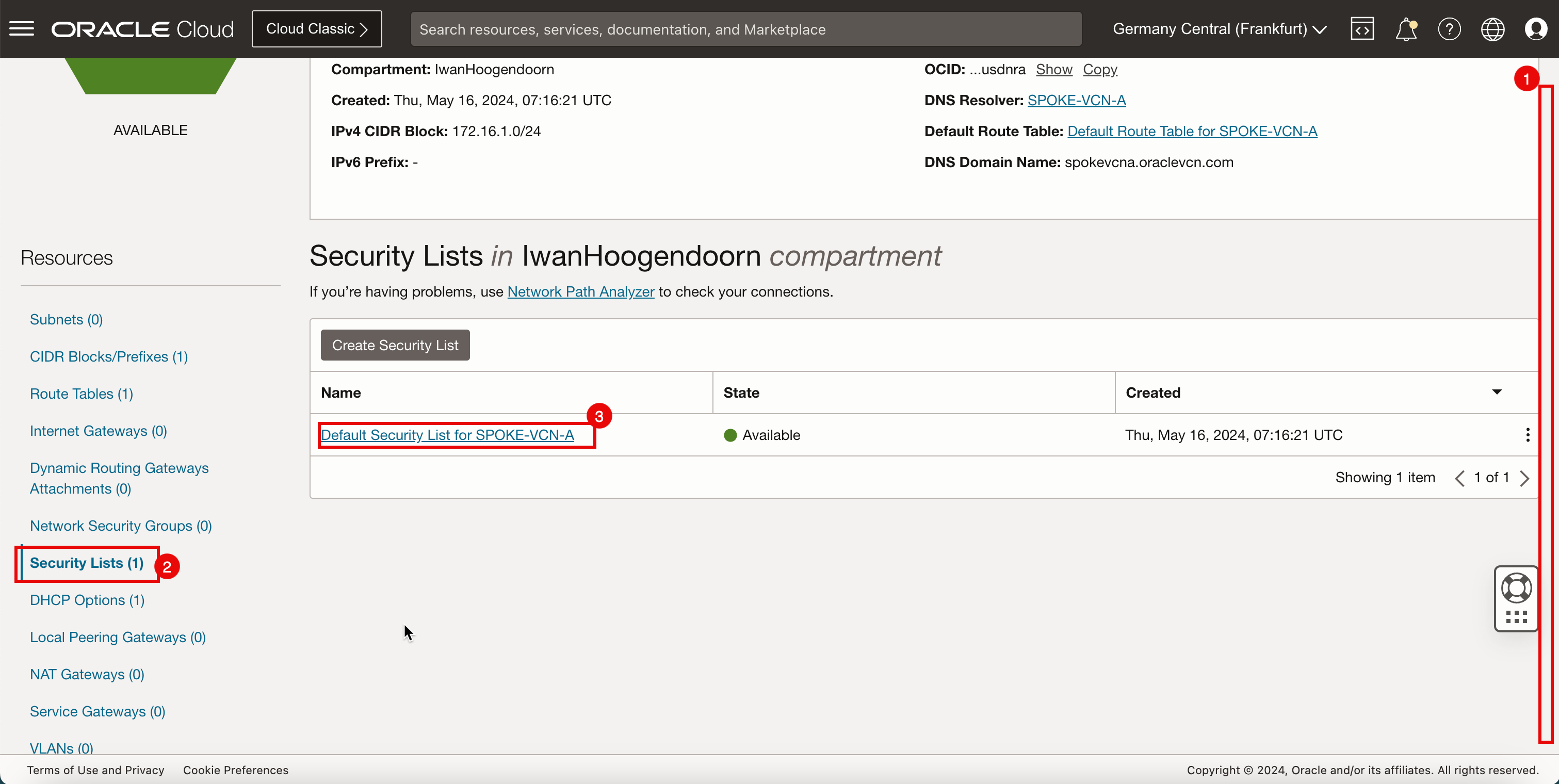This screenshot has height=784, width=1559.
Task: Select Security Lists resource in sidebar
Action: tap(87, 563)
